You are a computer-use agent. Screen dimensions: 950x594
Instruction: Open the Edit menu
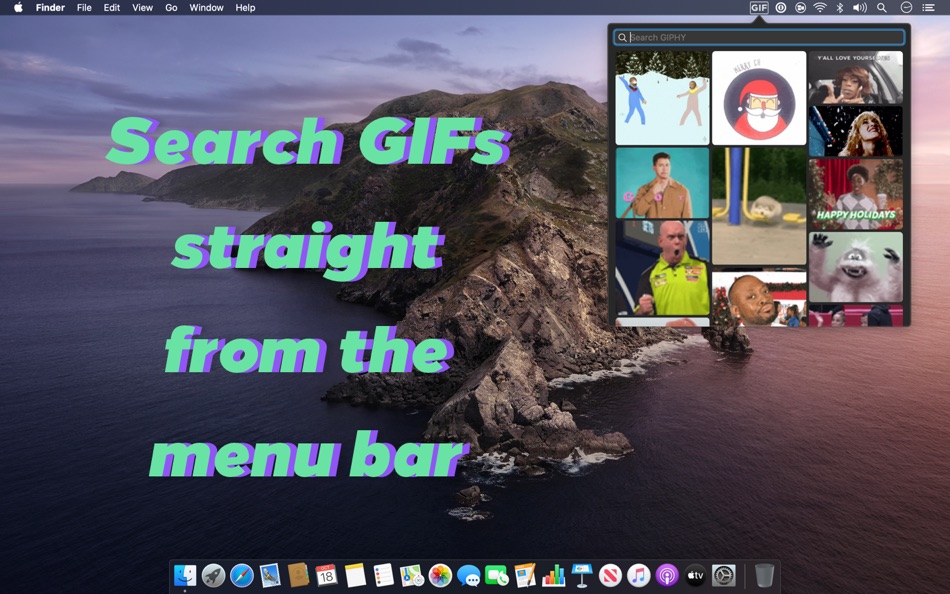111,8
